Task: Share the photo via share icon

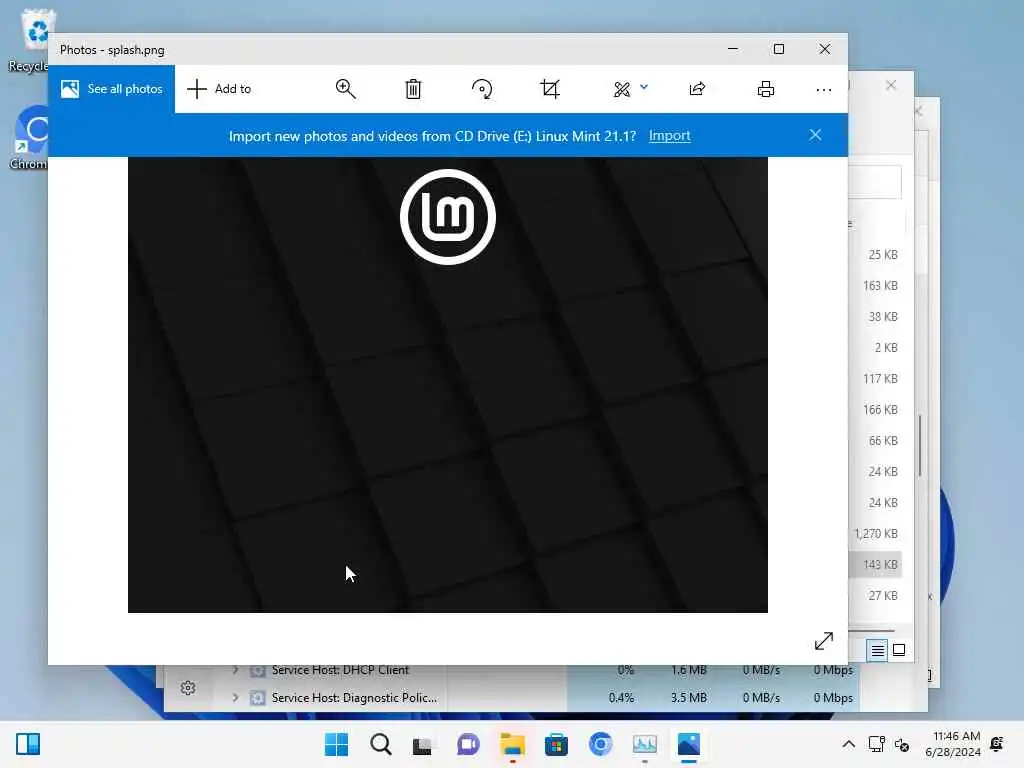Action: [x=697, y=89]
